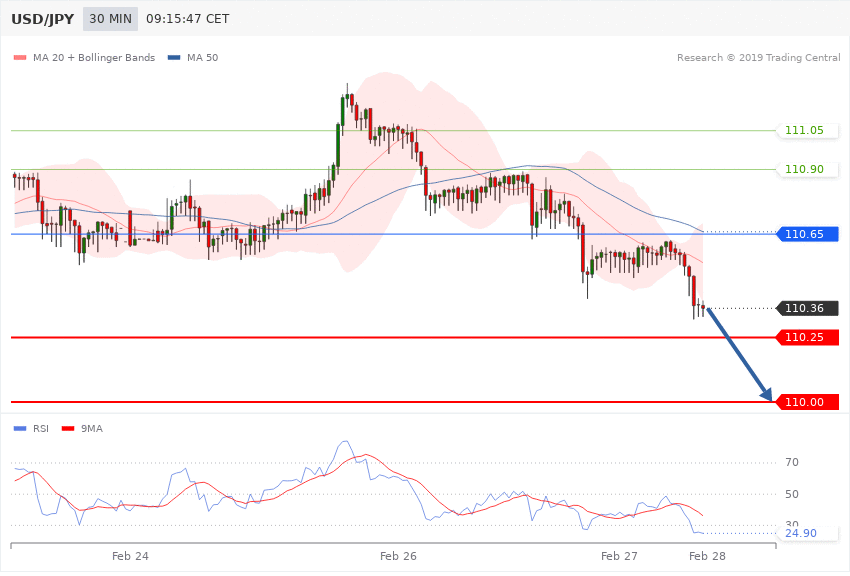Click the 9MA red legend swatch
Image resolution: width=850 pixels, height=576 pixels.
pyautogui.click(x=68, y=429)
